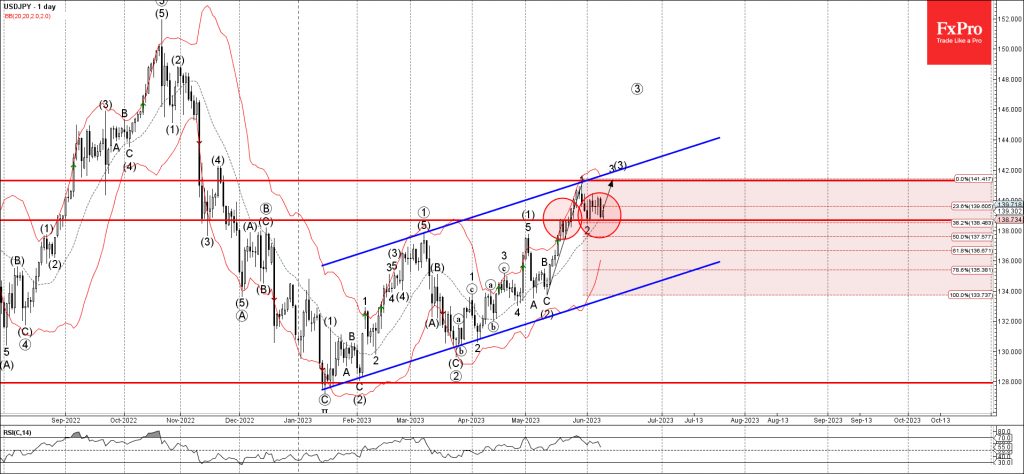This screenshot has height=474, width=1024.
Task: Click the right red circle highlight
Action: (600, 214)
